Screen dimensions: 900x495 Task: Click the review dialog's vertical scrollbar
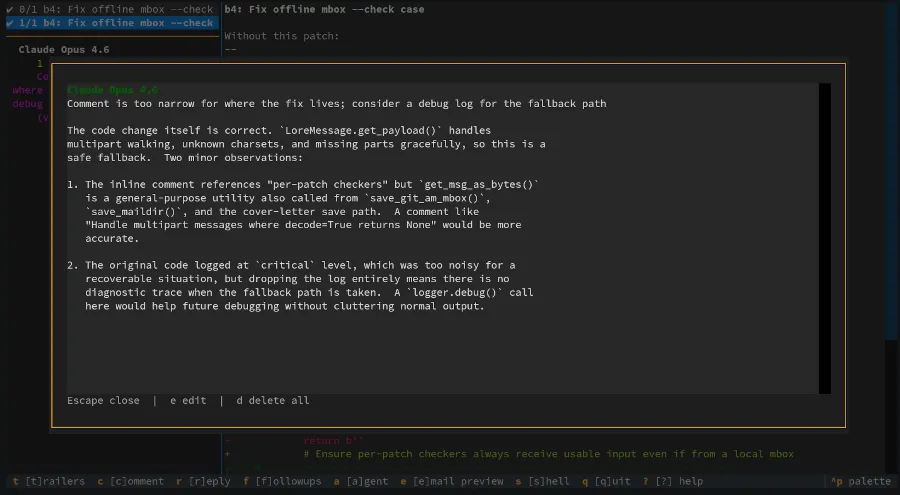(x=824, y=238)
